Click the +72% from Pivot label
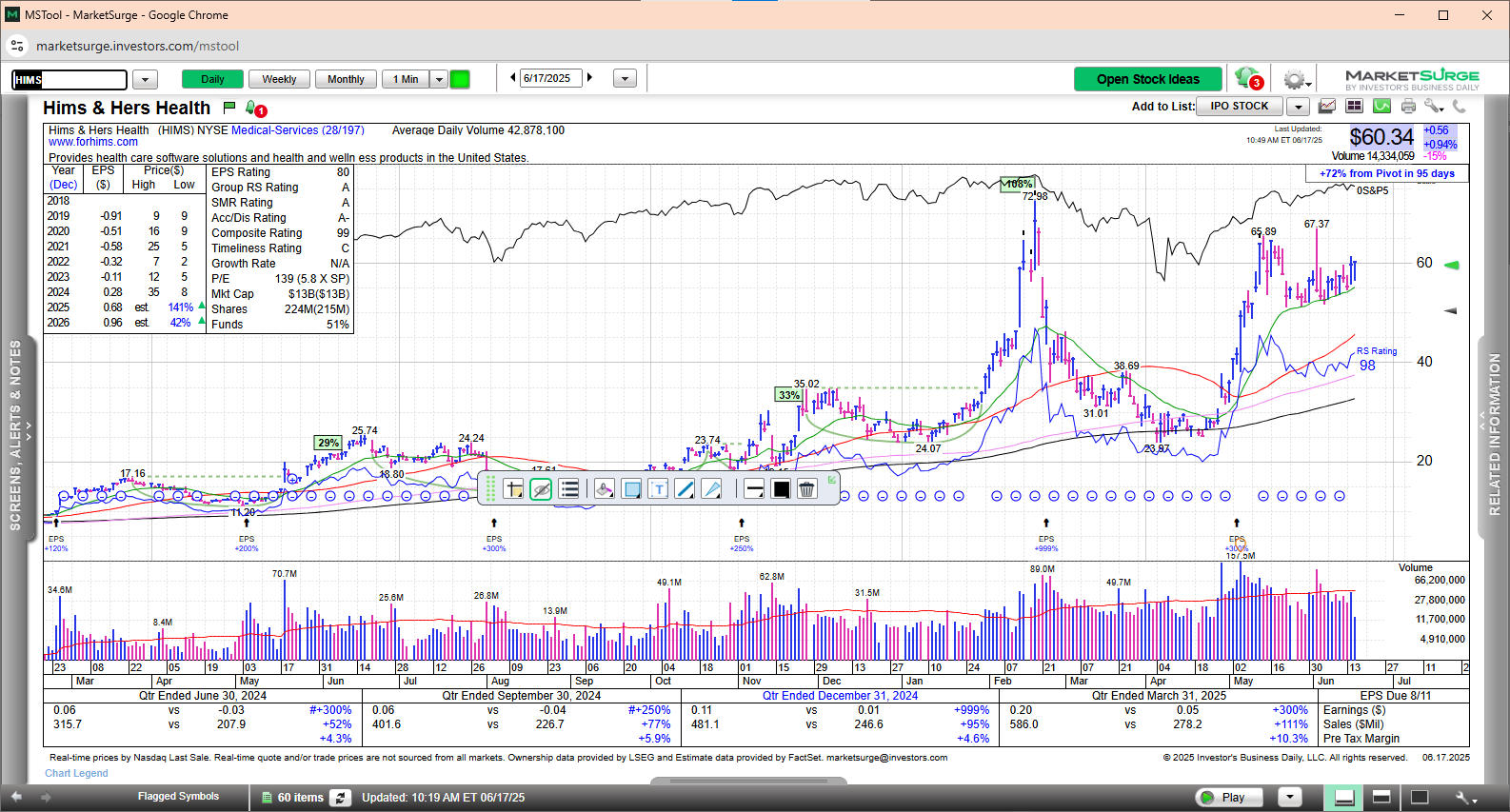The image size is (1510, 812). pyautogui.click(x=1387, y=173)
